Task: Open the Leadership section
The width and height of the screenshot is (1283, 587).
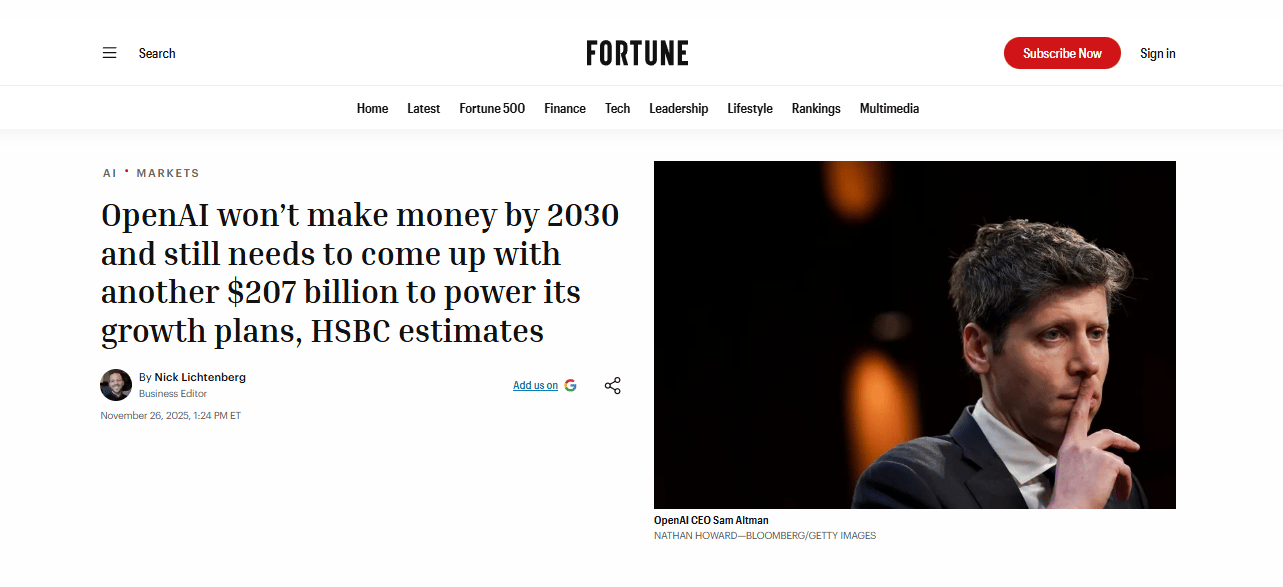Action: tap(678, 108)
